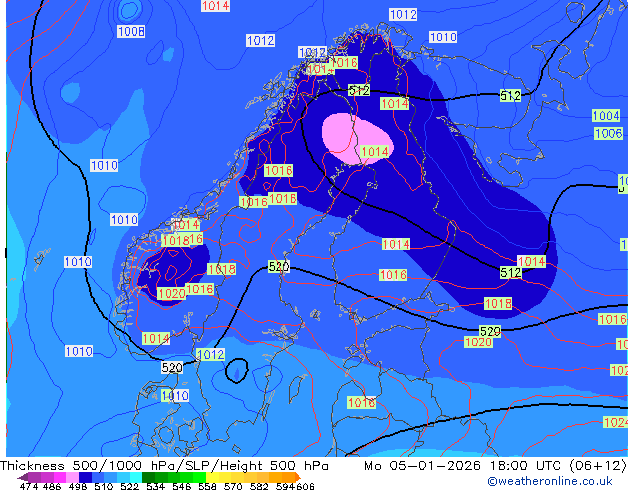Click the legend value 606
Image resolution: width=634 pixels, height=490 pixels.
pyautogui.click(x=305, y=486)
